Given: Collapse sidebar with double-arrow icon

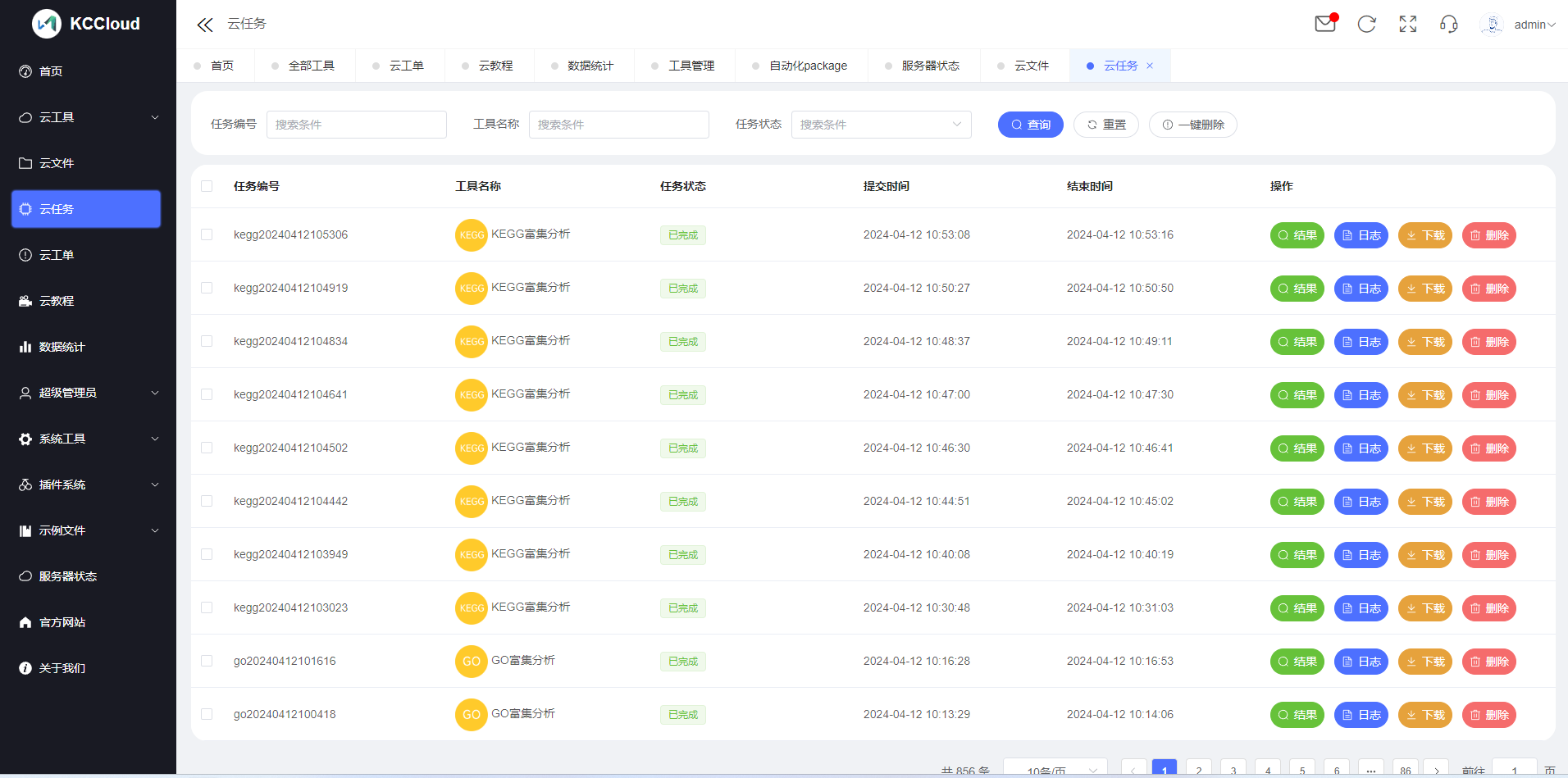Looking at the screenshot, I should click(x=205, y=25).
